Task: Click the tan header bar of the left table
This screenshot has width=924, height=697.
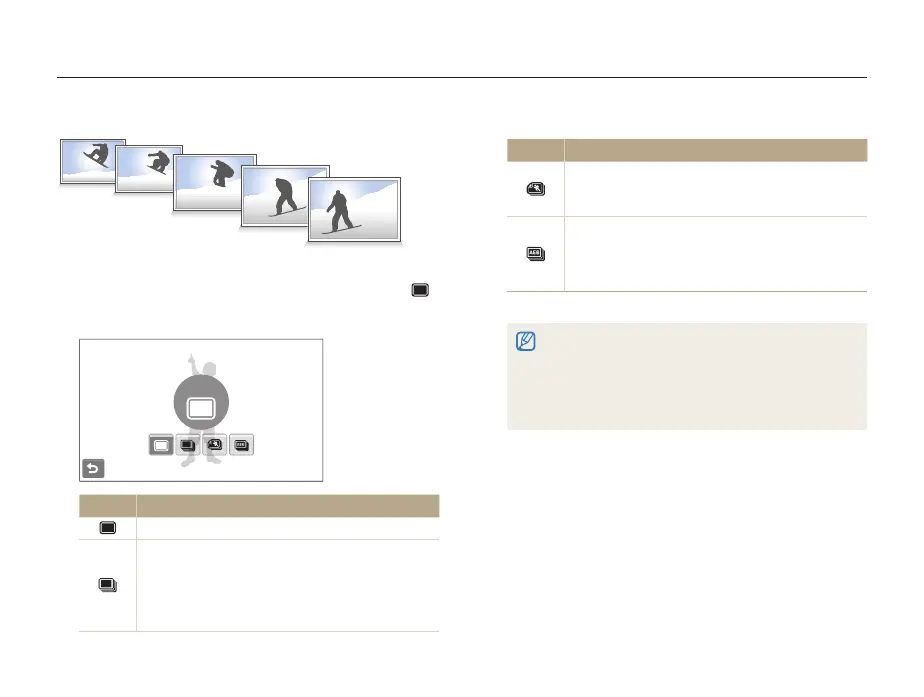Action: (x=259, y=505)
